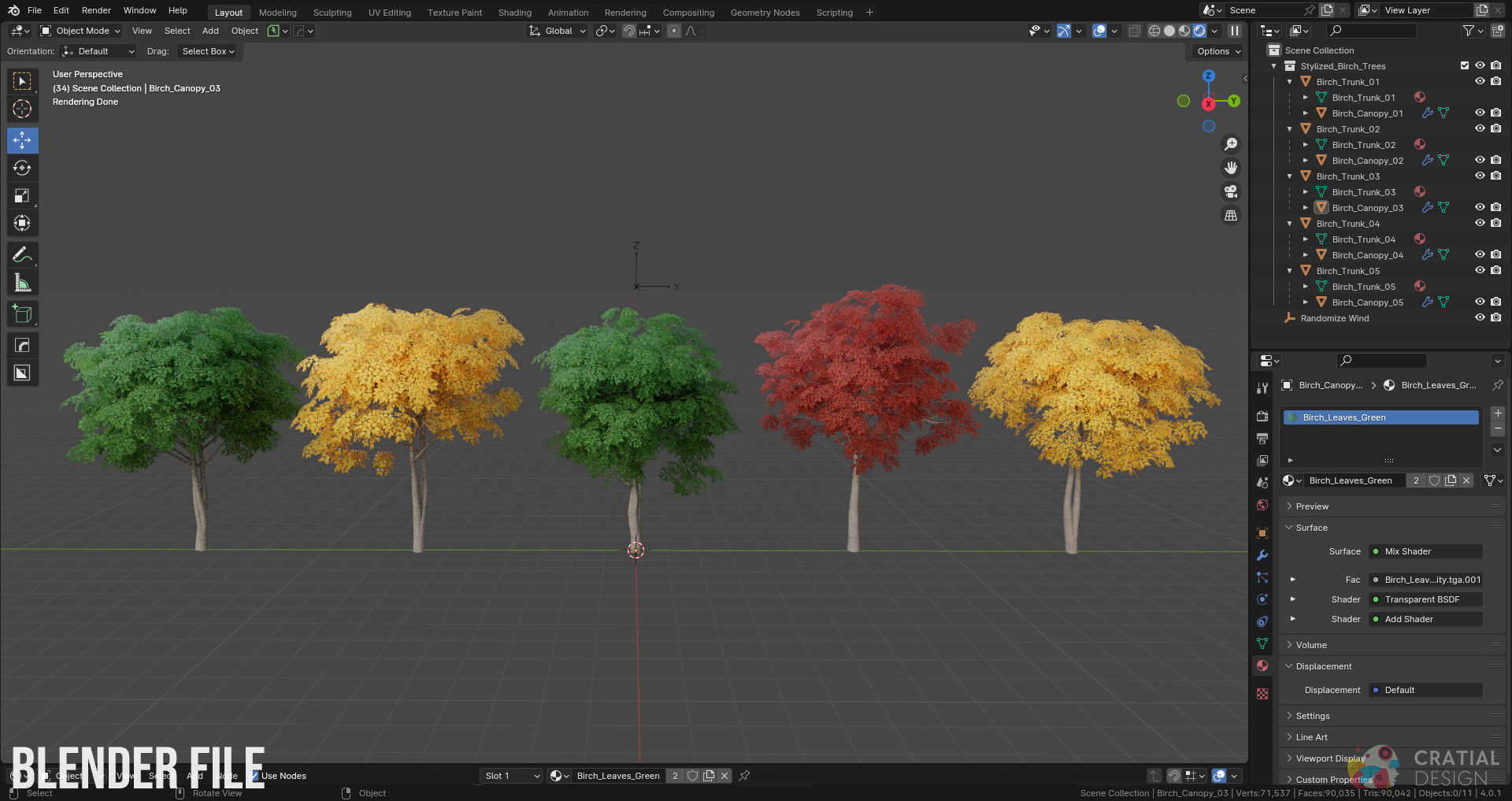Open the Render properties tab
Screen dimensions: 1512x801
(1262, 416)
